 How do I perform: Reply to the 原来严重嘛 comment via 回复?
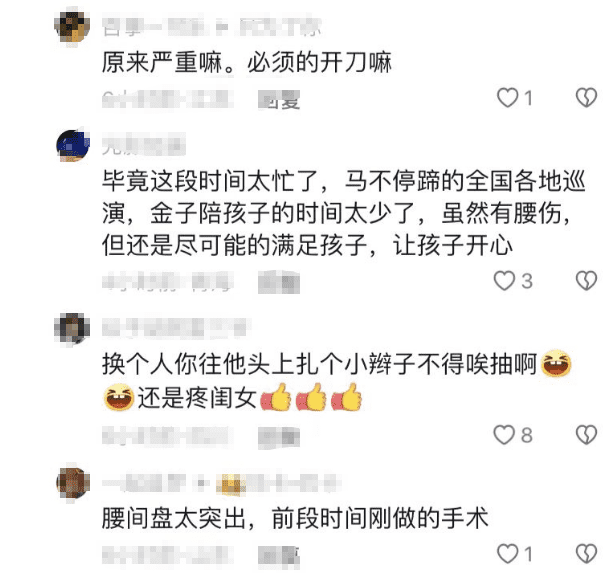click(279, 100)
